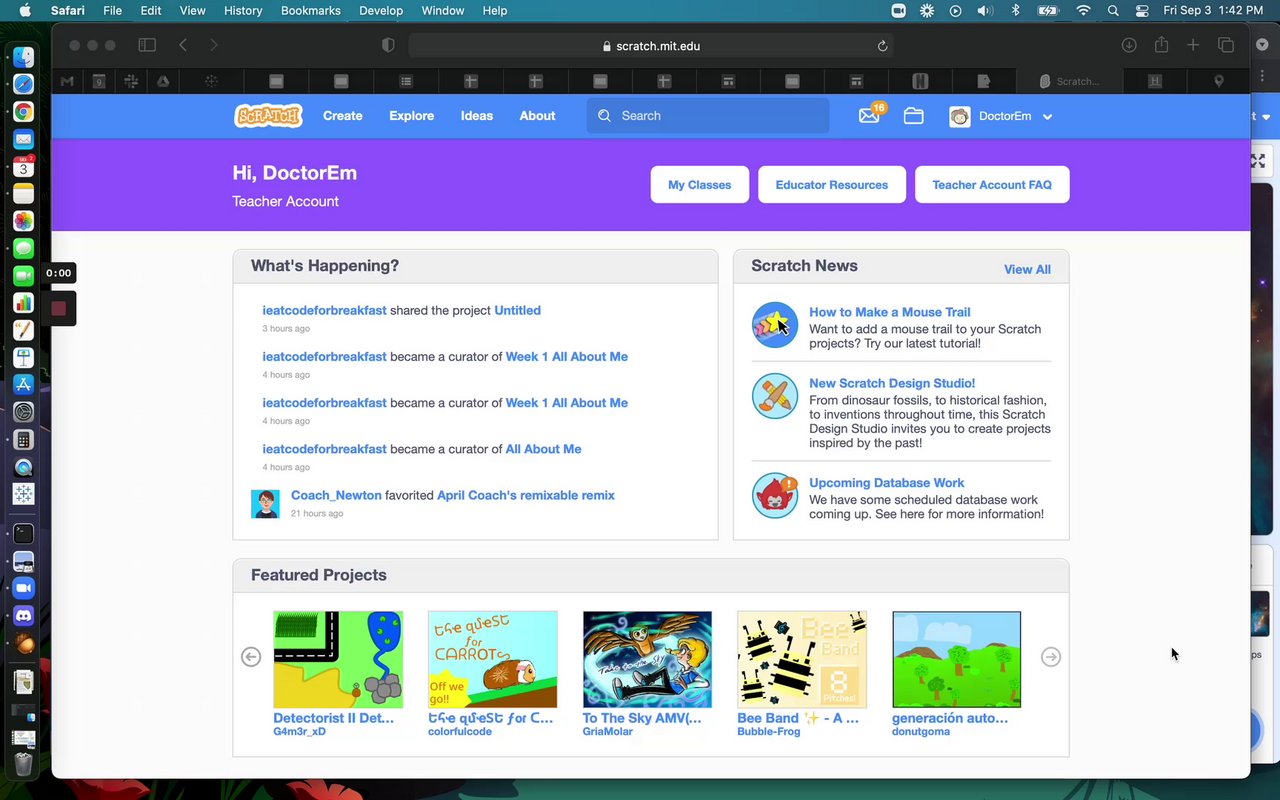Click View All in Scratch News
This screenshot has width=1280, height=800.
[x=1027, y=269]
